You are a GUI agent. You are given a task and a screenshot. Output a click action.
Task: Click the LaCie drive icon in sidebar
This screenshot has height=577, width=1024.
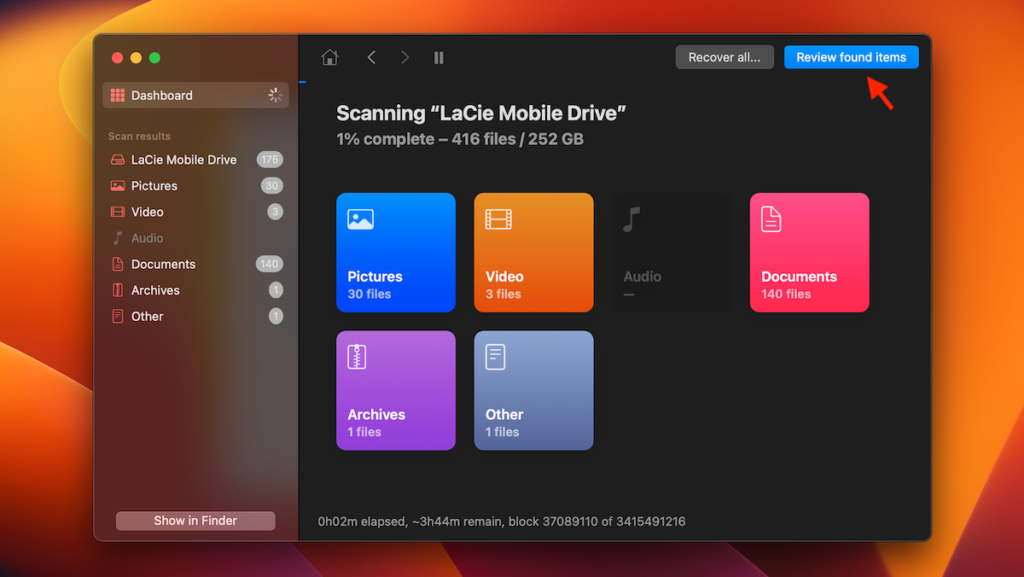point(118,160)
